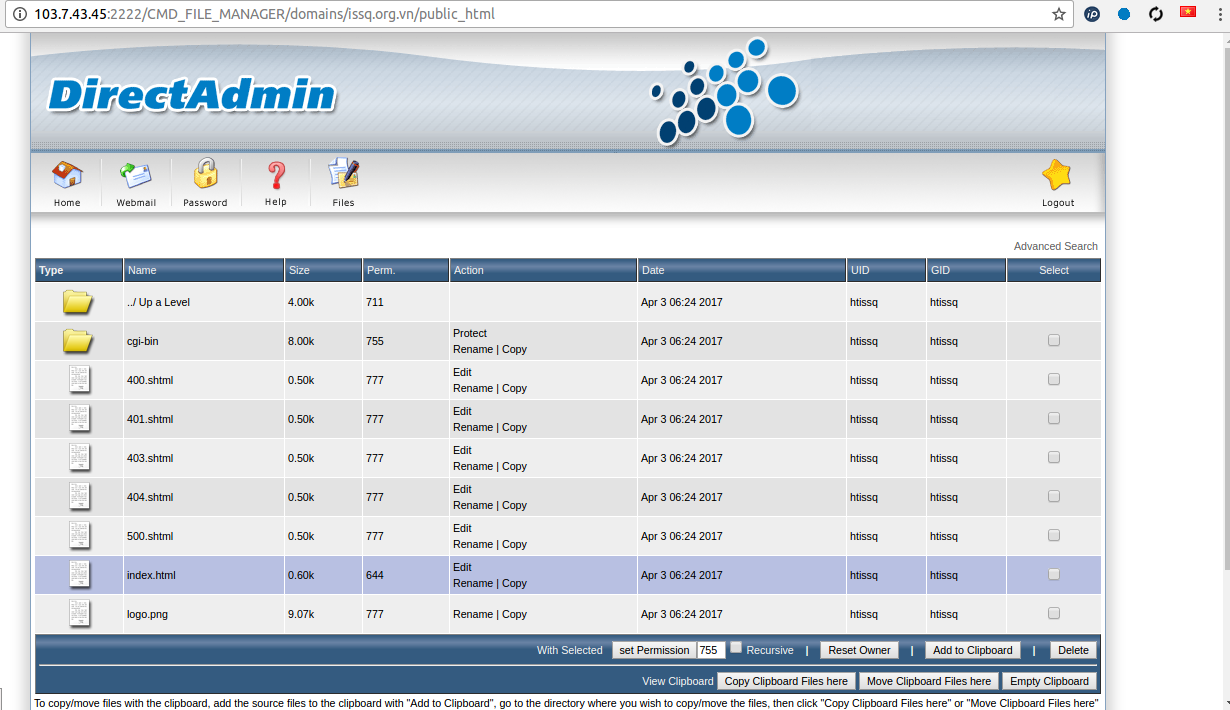Open the Advanced Search link
This screenshot has height=710, width=1230.
[1056, 246]
